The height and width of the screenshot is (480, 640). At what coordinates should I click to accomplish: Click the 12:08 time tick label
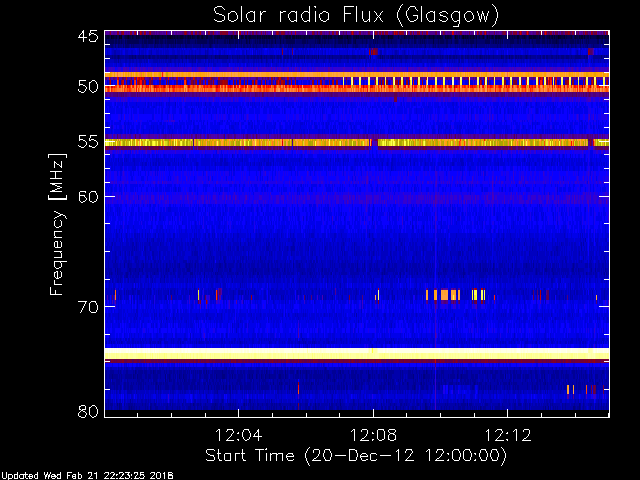(373, 435)
